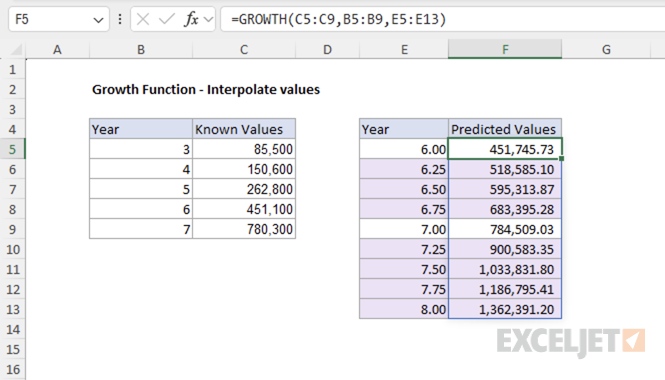665x380 pixels.
Task: Click the 'Known Values' header cell
Action: (244, 129)
